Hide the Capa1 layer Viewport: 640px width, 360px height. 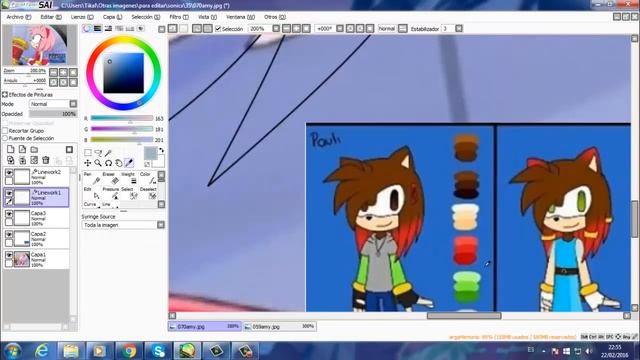tap(9, 255)
